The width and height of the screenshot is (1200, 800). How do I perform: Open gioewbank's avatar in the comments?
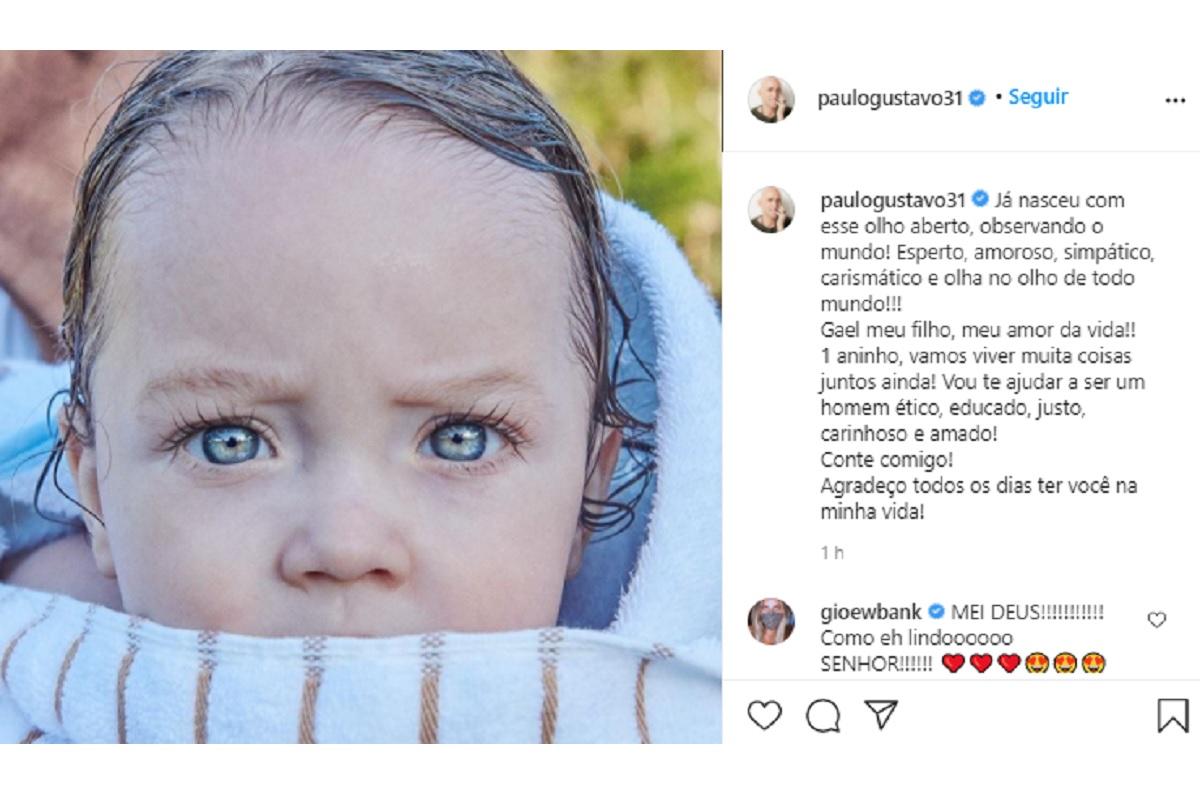(771, 621)
